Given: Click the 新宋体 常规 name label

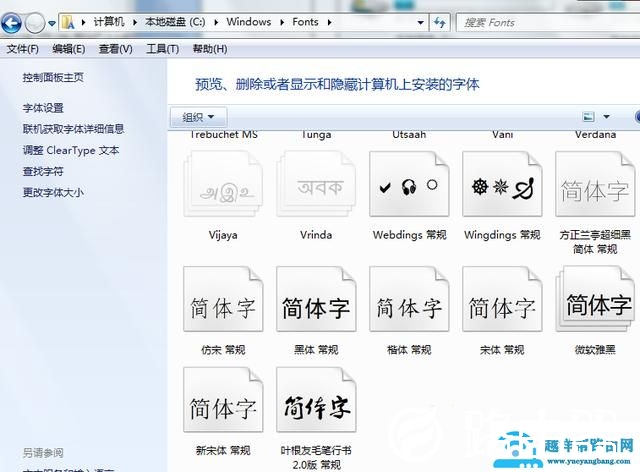Looking at the screenshot, I should [x=223, y=451].
